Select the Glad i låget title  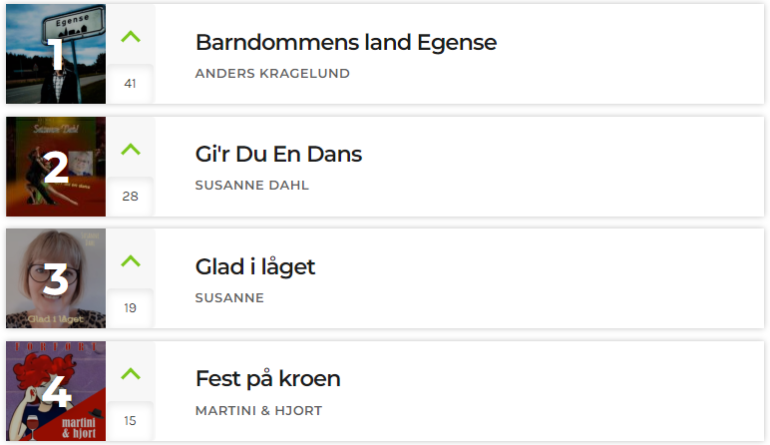[255, 267]
